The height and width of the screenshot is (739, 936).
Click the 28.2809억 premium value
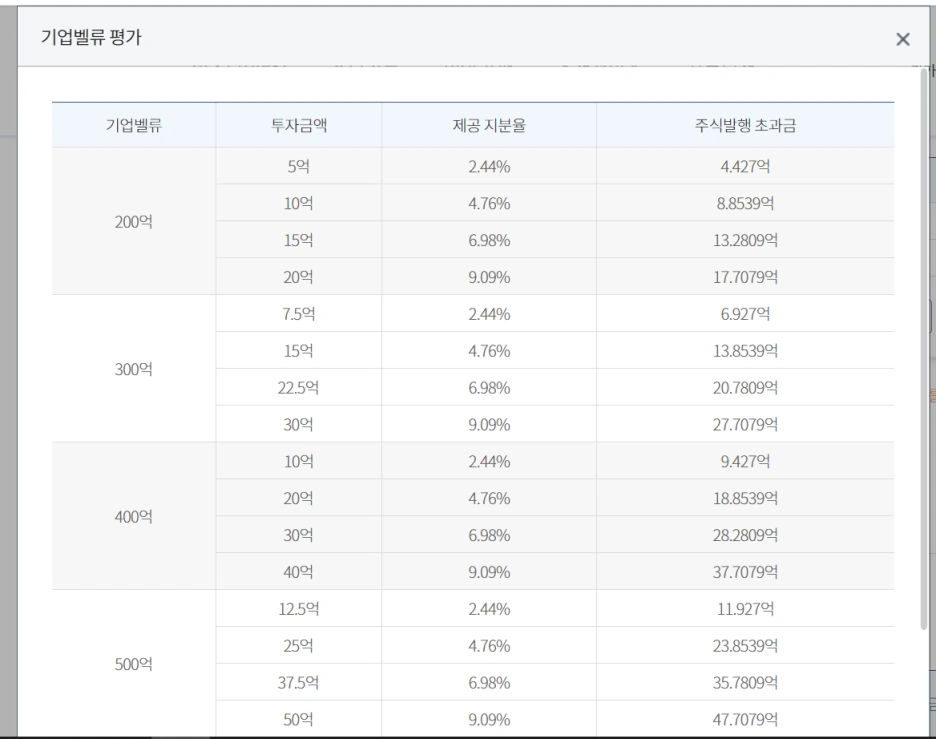pos(745,535)
